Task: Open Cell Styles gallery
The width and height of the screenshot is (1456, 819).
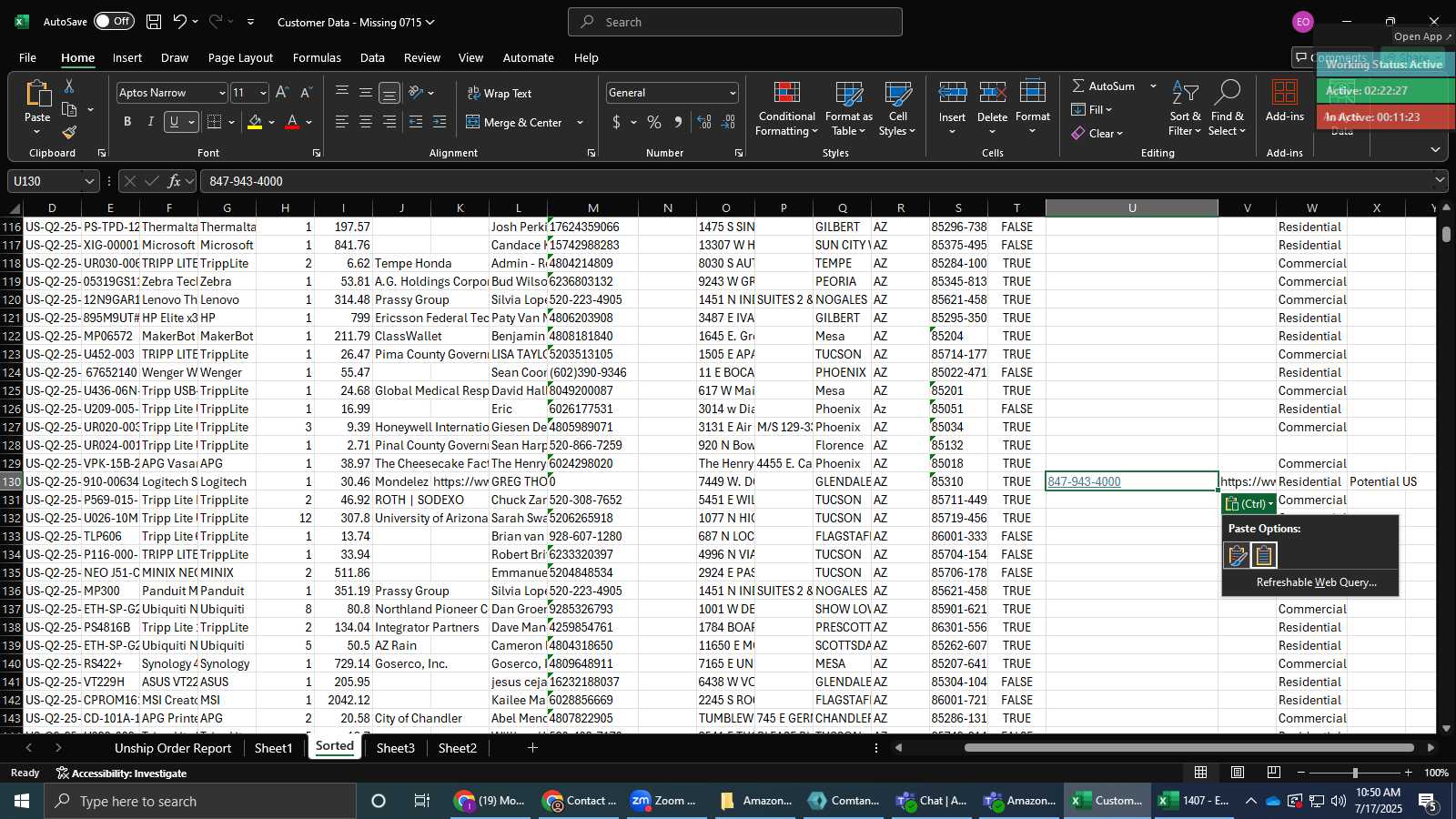Action: coord(897,109)
